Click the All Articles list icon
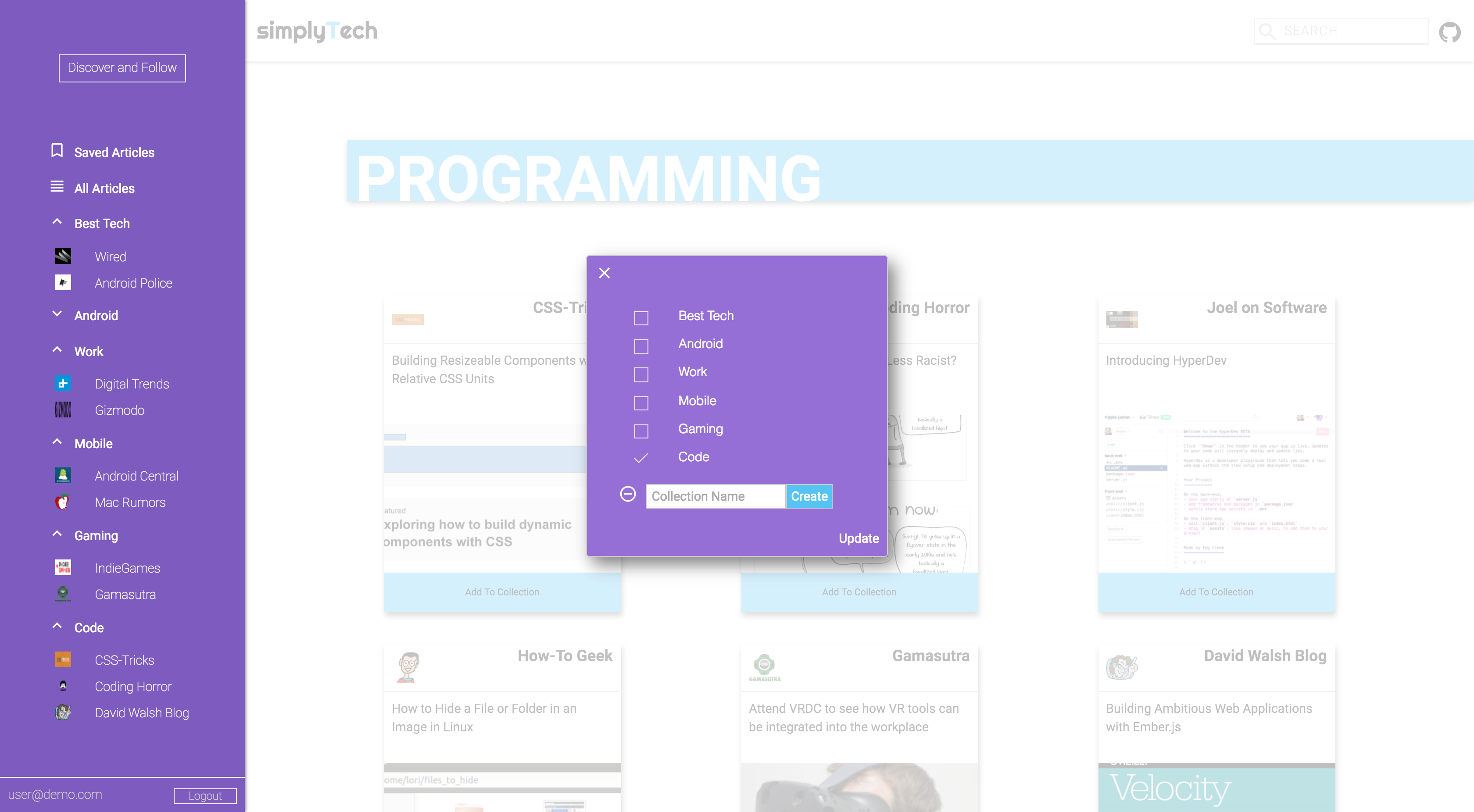1474x812 pixels. pos(57,186)
